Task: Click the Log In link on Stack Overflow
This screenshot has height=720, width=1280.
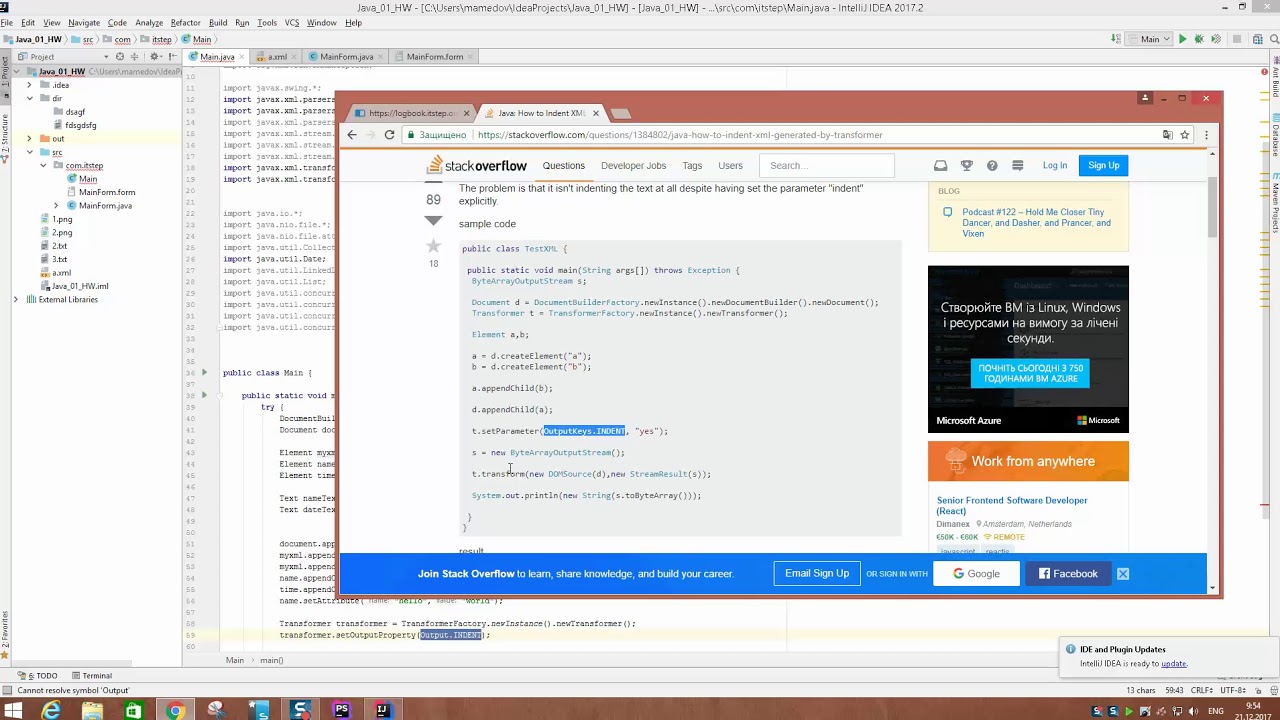Action: pyautogui.click(x=1055, y=166)
